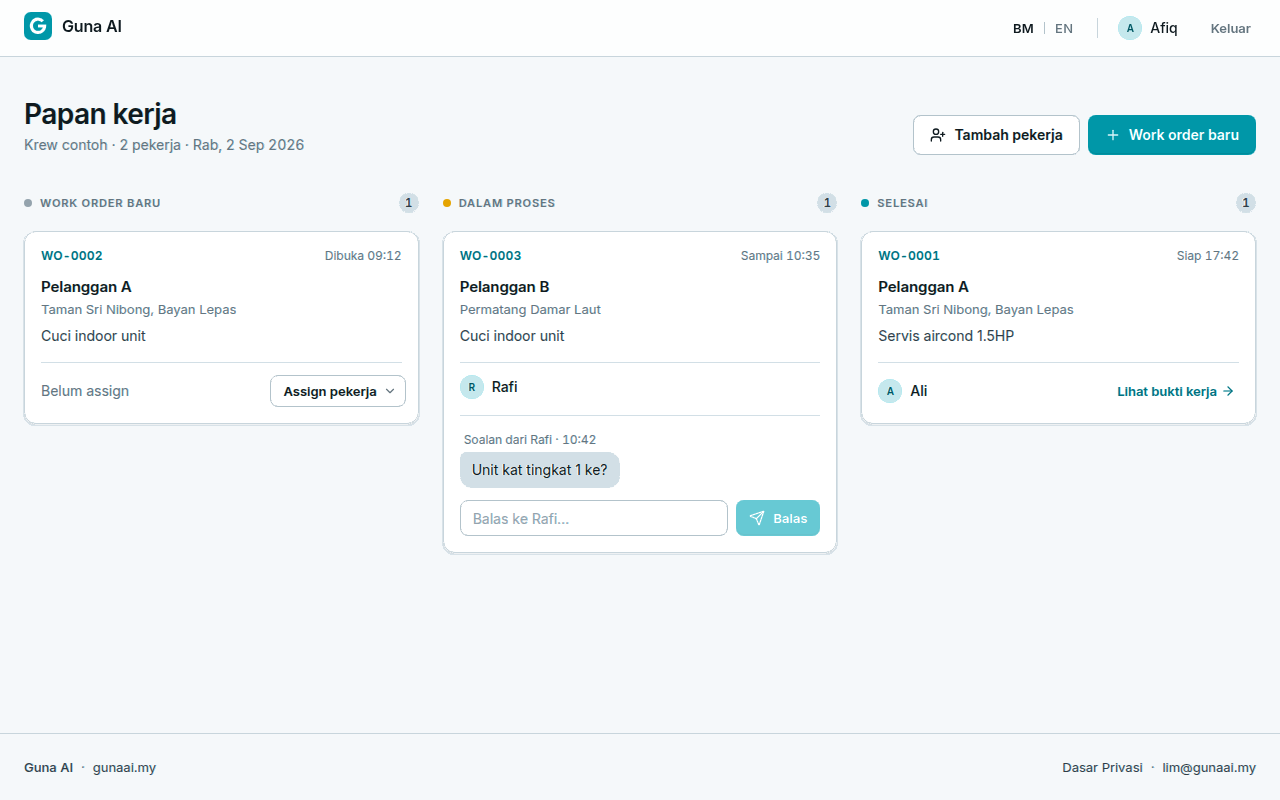Click the Soalan dari Rafi · 10:42 label
The width and height of the screenshot is (1280, 800).
tap(530, 440)
